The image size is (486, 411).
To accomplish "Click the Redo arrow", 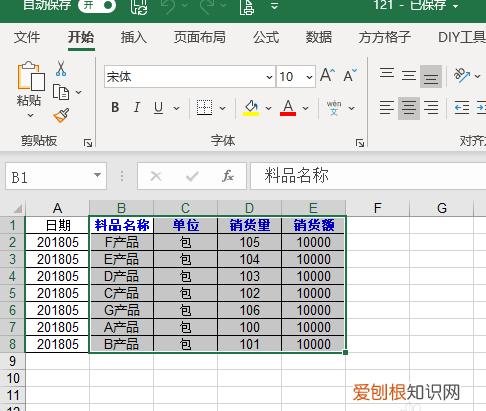I will (x=208, y=6).
